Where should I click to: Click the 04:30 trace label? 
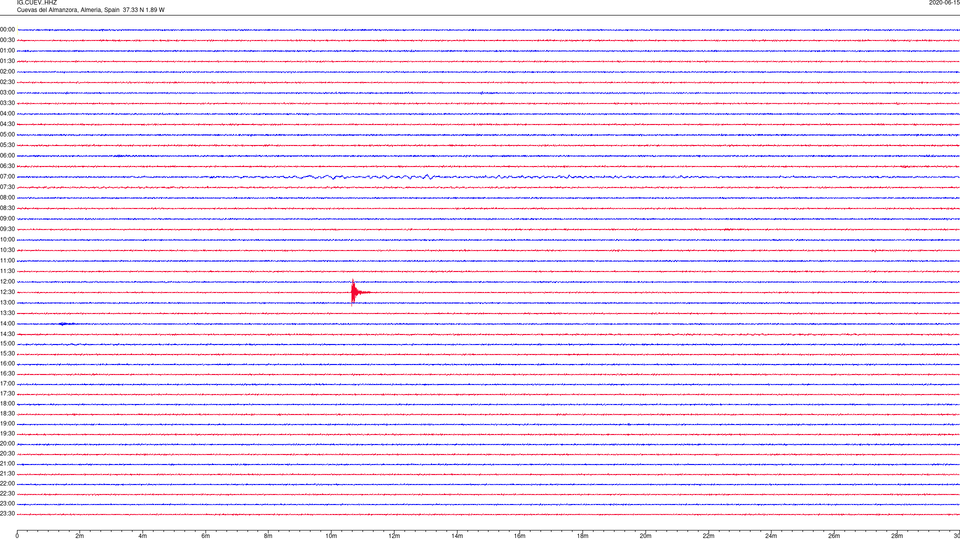7,124
